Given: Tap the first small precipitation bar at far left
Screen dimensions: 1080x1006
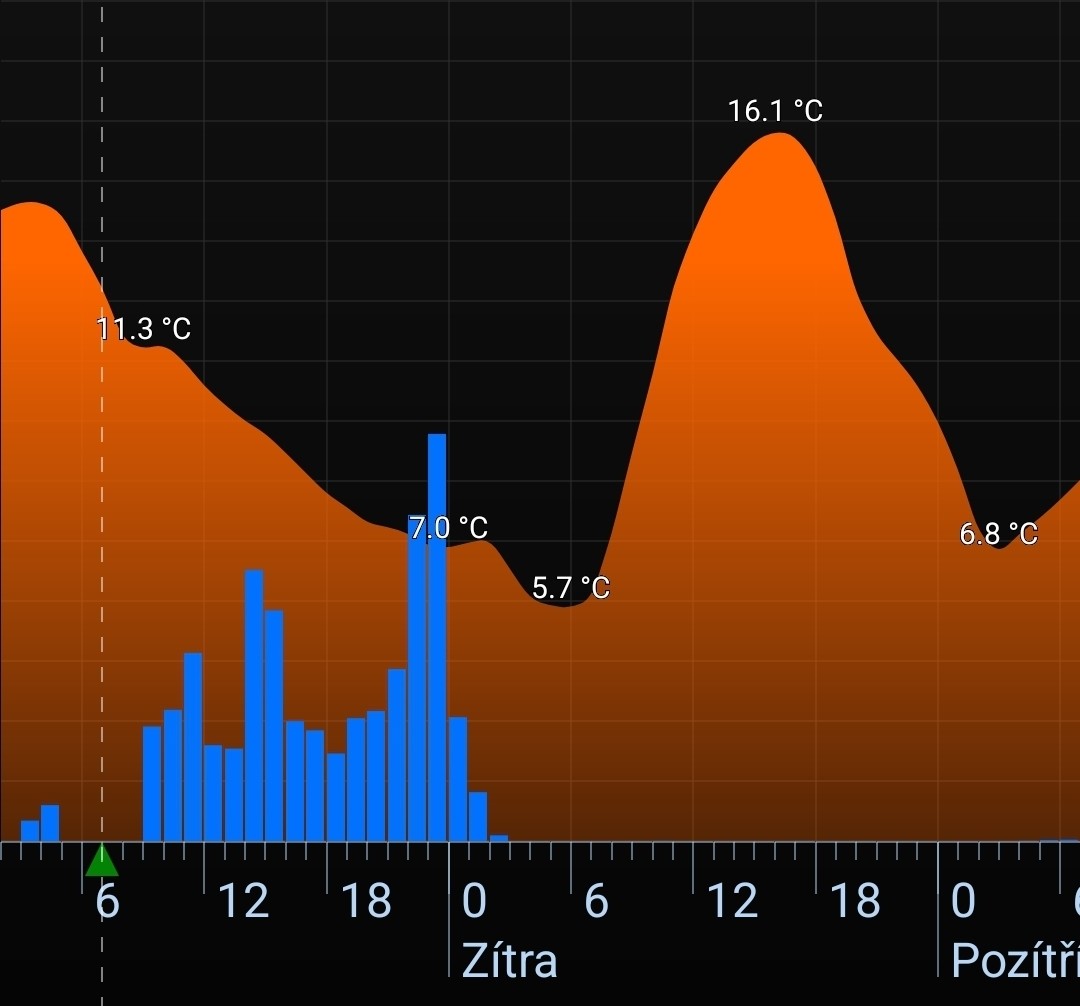Looking at the screenshot, I should pyautogui.click(x=30, y=831).
